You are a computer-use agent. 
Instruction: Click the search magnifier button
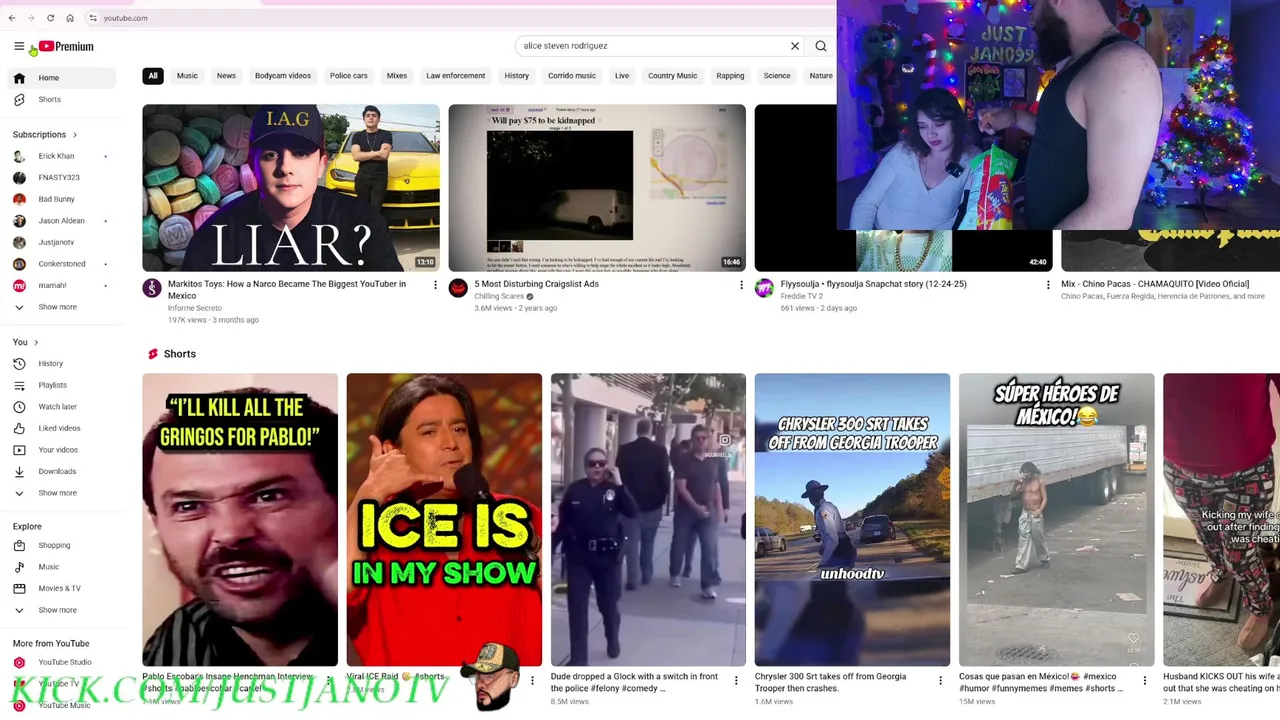821,46
